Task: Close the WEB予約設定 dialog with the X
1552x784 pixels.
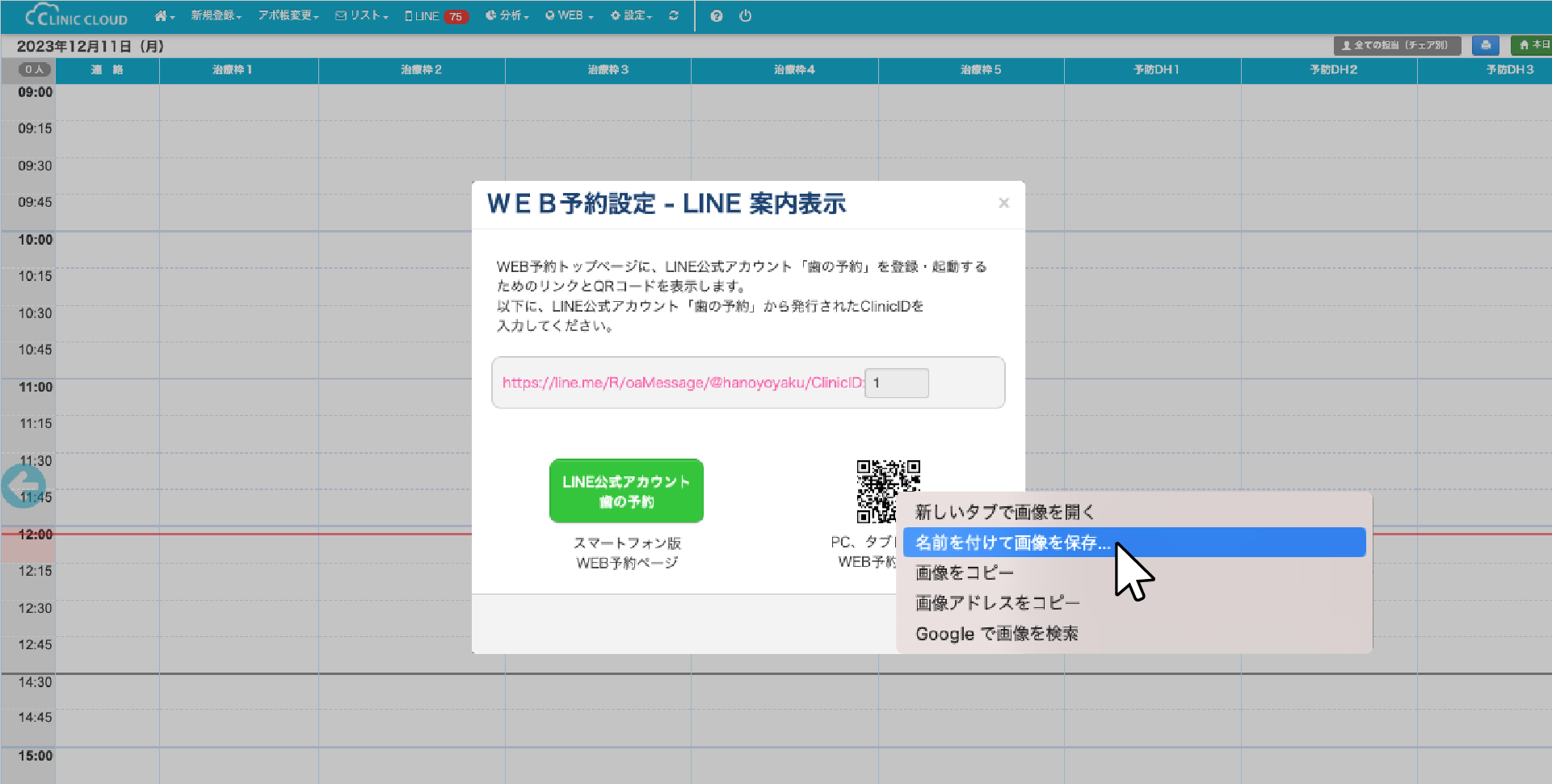Action: (1003, 203)
